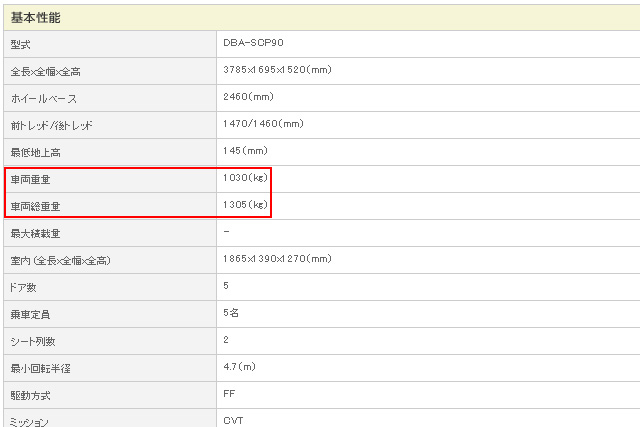The height and width of the screenshot is (427, 640).
Task: Click the 基本性能 section header
Action: (38, 17)
